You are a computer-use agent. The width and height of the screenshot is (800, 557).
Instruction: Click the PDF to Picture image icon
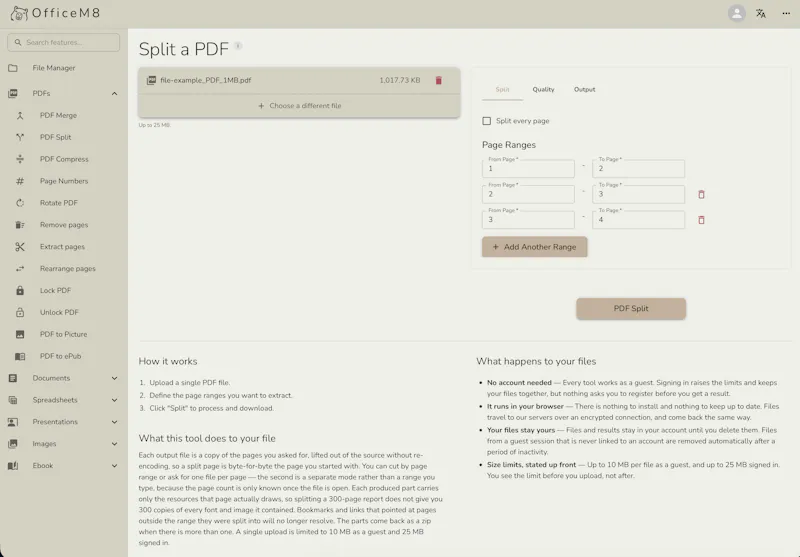click(20, 334)
